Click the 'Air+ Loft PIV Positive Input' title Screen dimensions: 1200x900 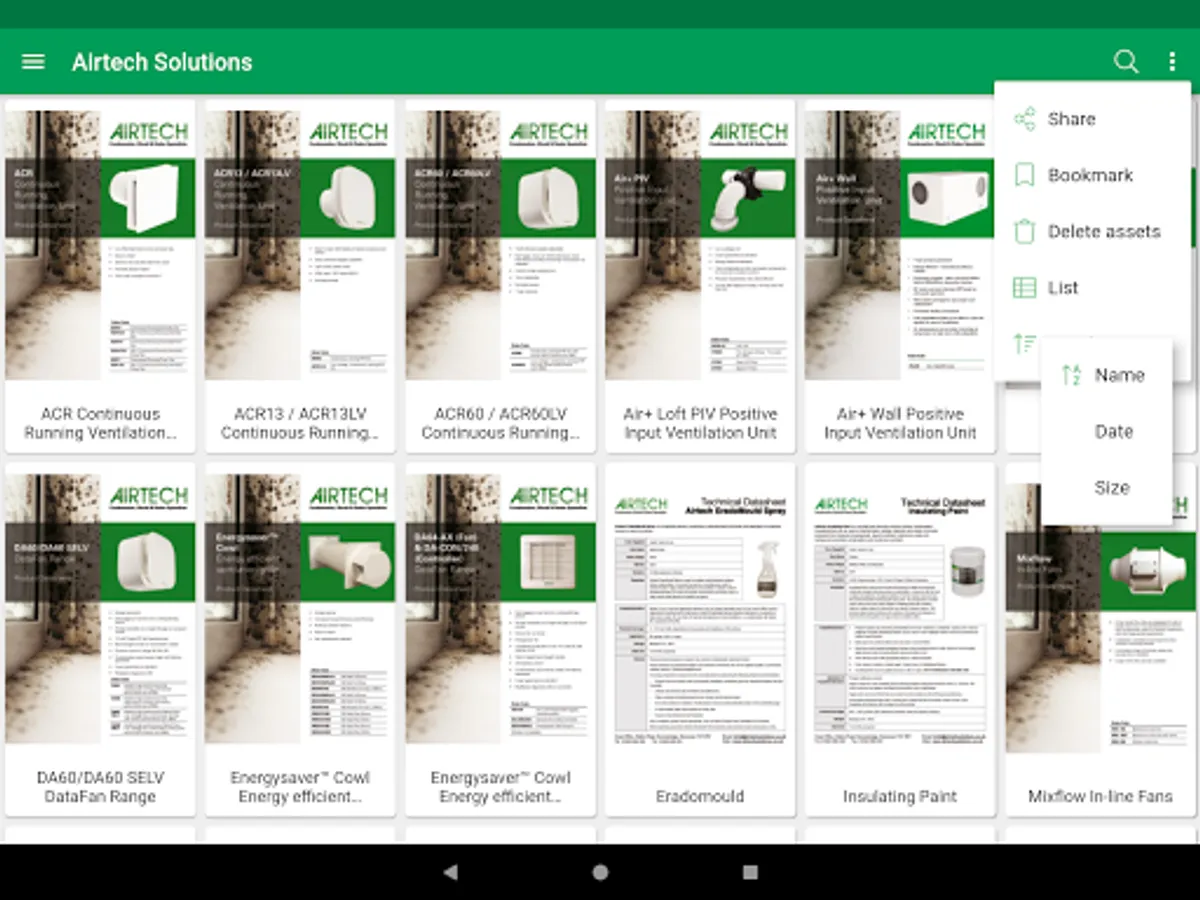(700, 423)
